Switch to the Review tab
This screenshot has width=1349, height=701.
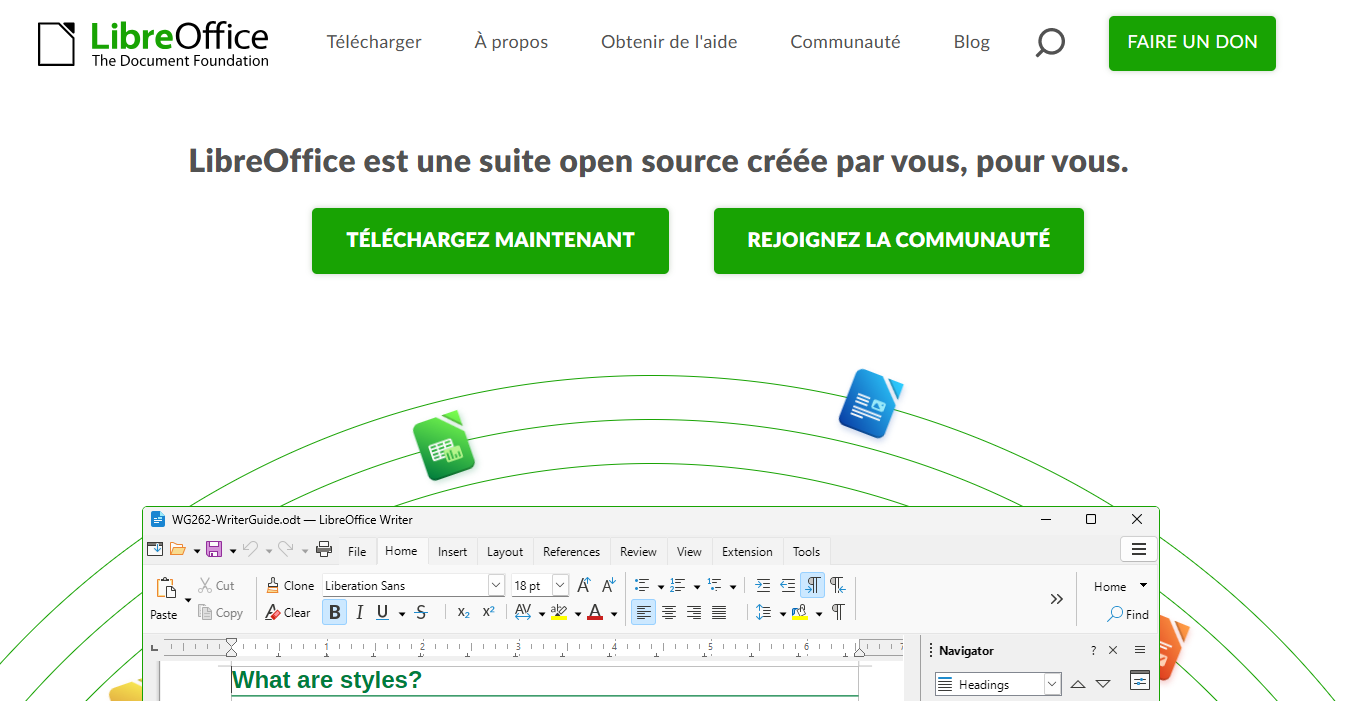(x=638, y=551)
